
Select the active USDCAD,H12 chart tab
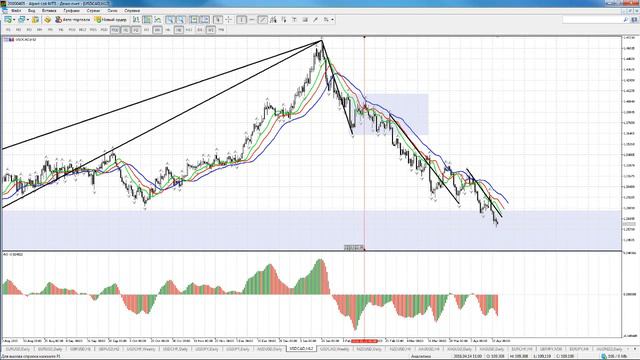(x=301, y=349)
